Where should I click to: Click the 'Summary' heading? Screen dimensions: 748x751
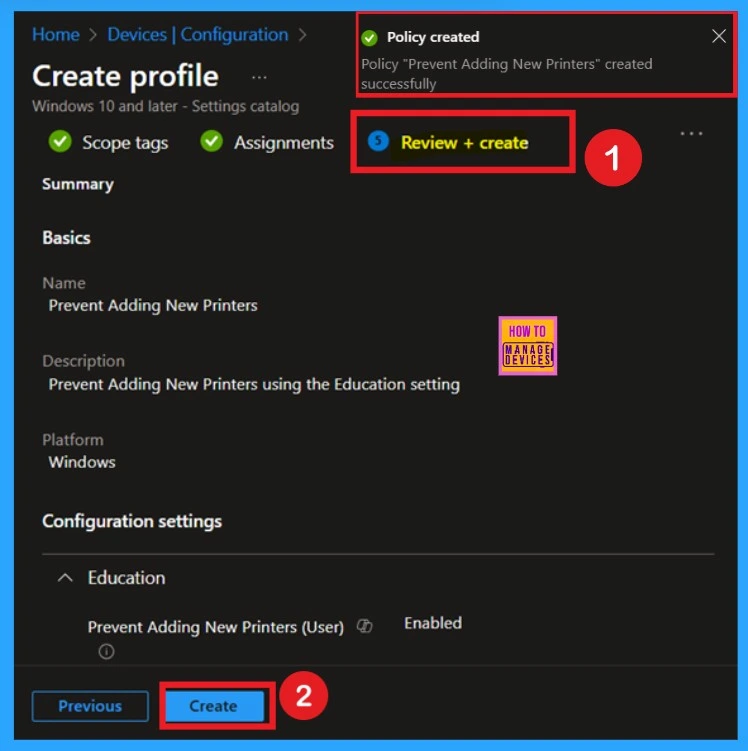tap(78, 184)
